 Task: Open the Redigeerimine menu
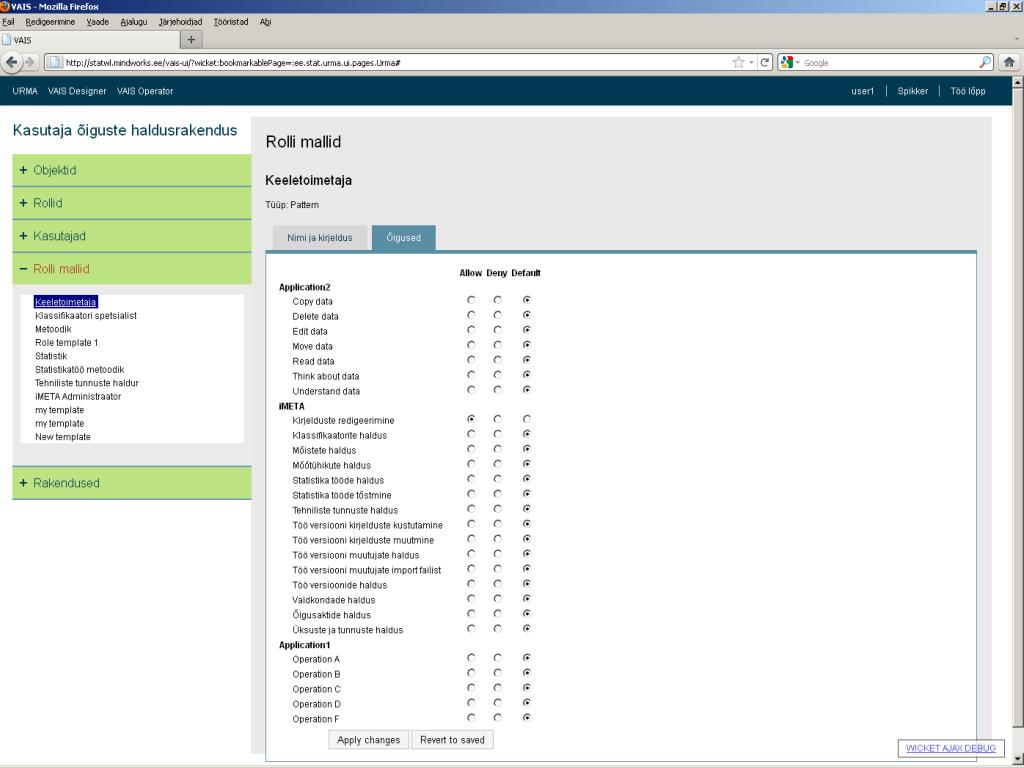pos(50,22)
